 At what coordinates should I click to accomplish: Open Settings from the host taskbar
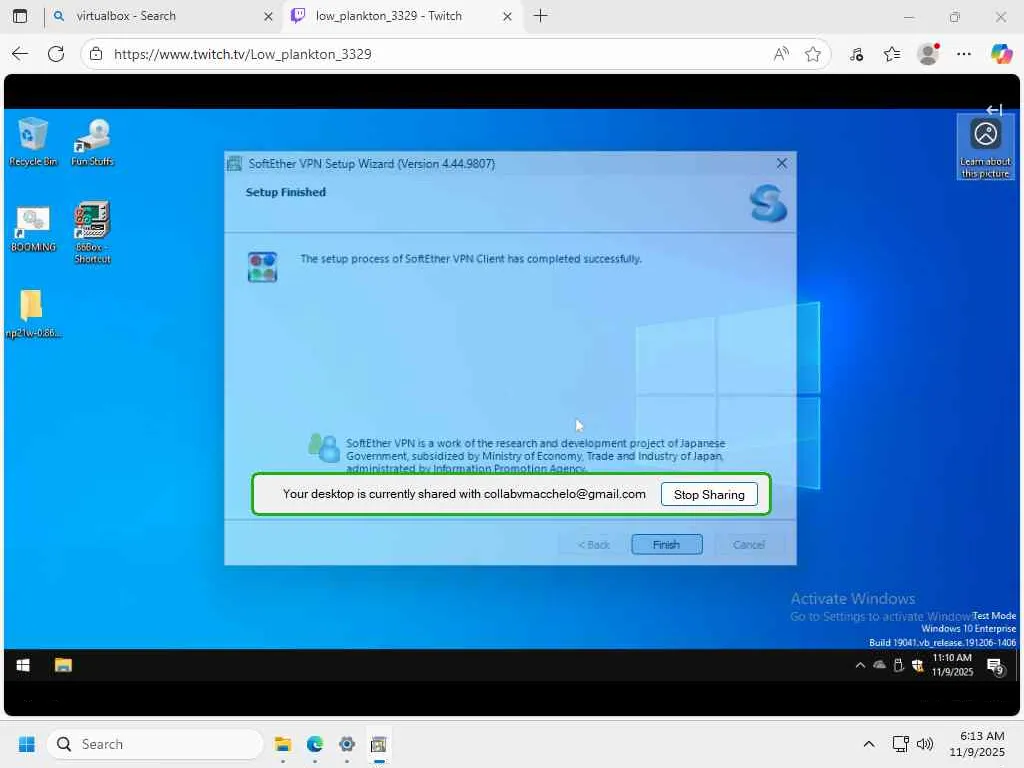coord(347,744)
